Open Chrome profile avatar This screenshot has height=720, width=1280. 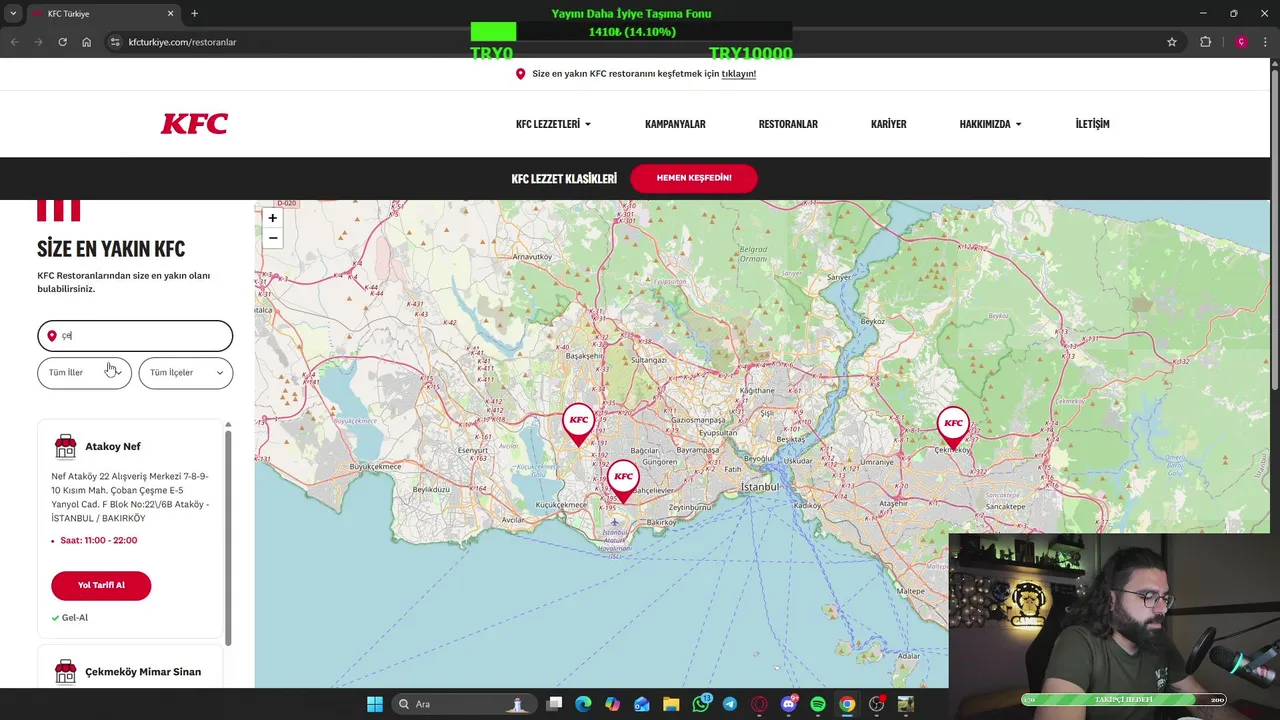[1241, 42]
